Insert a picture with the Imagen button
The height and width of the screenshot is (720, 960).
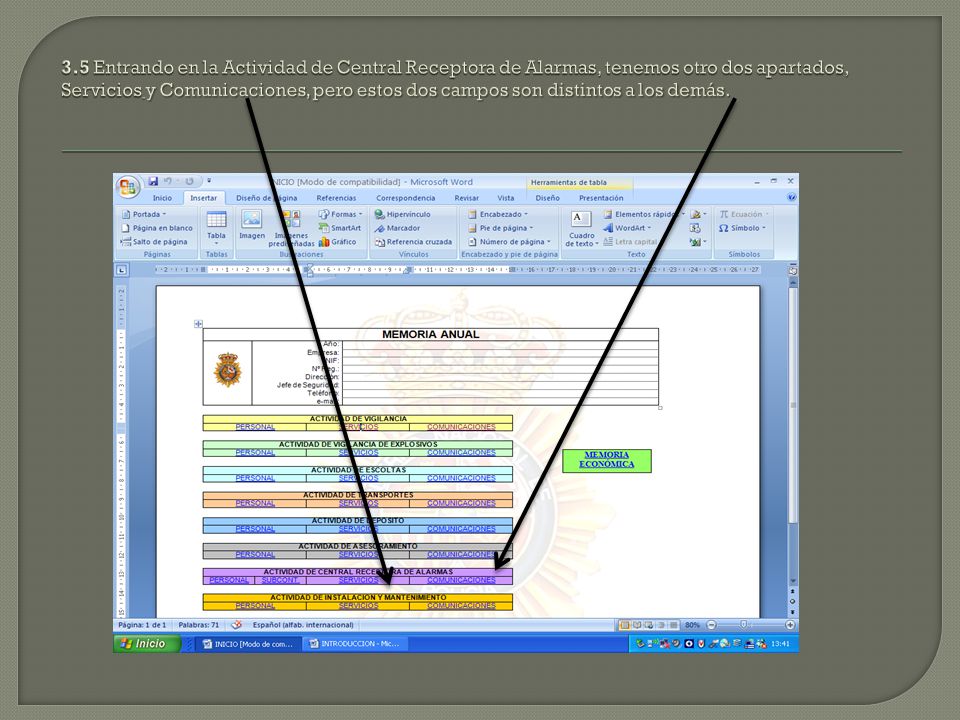click(252, 225)
